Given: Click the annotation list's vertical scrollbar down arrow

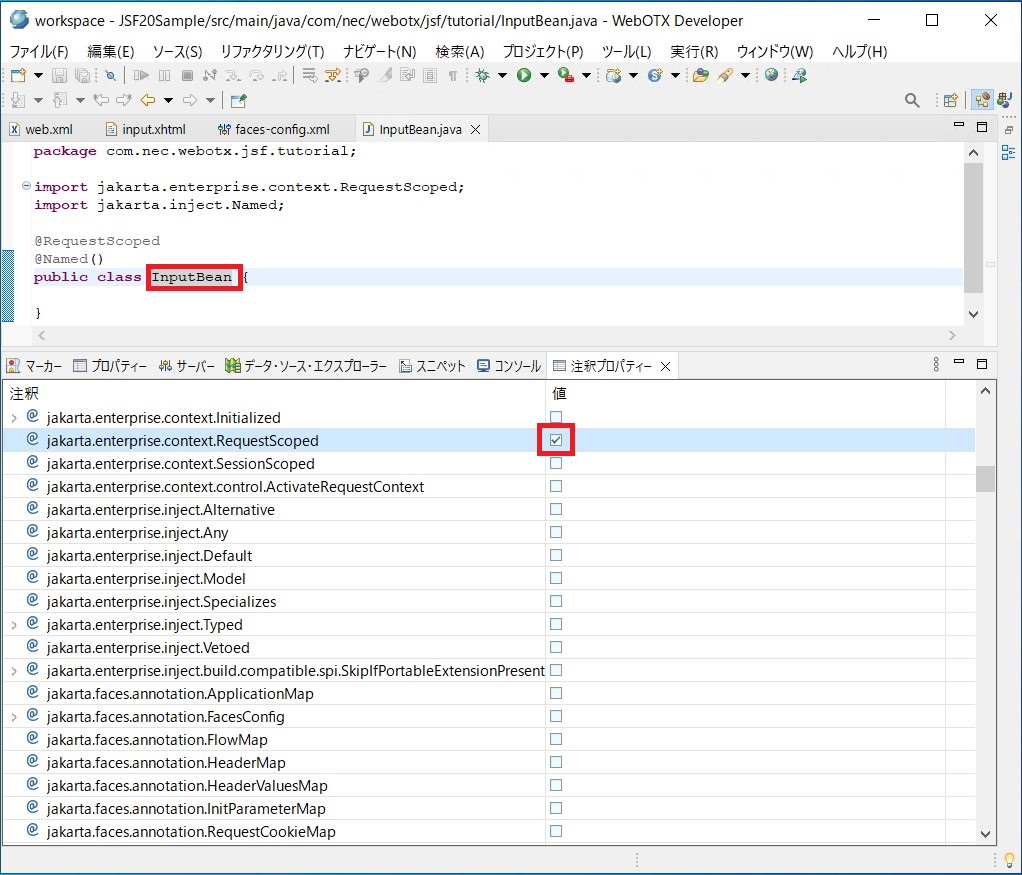Looking at the screenshot, I should pyautogui.click(x=985, y=832).
